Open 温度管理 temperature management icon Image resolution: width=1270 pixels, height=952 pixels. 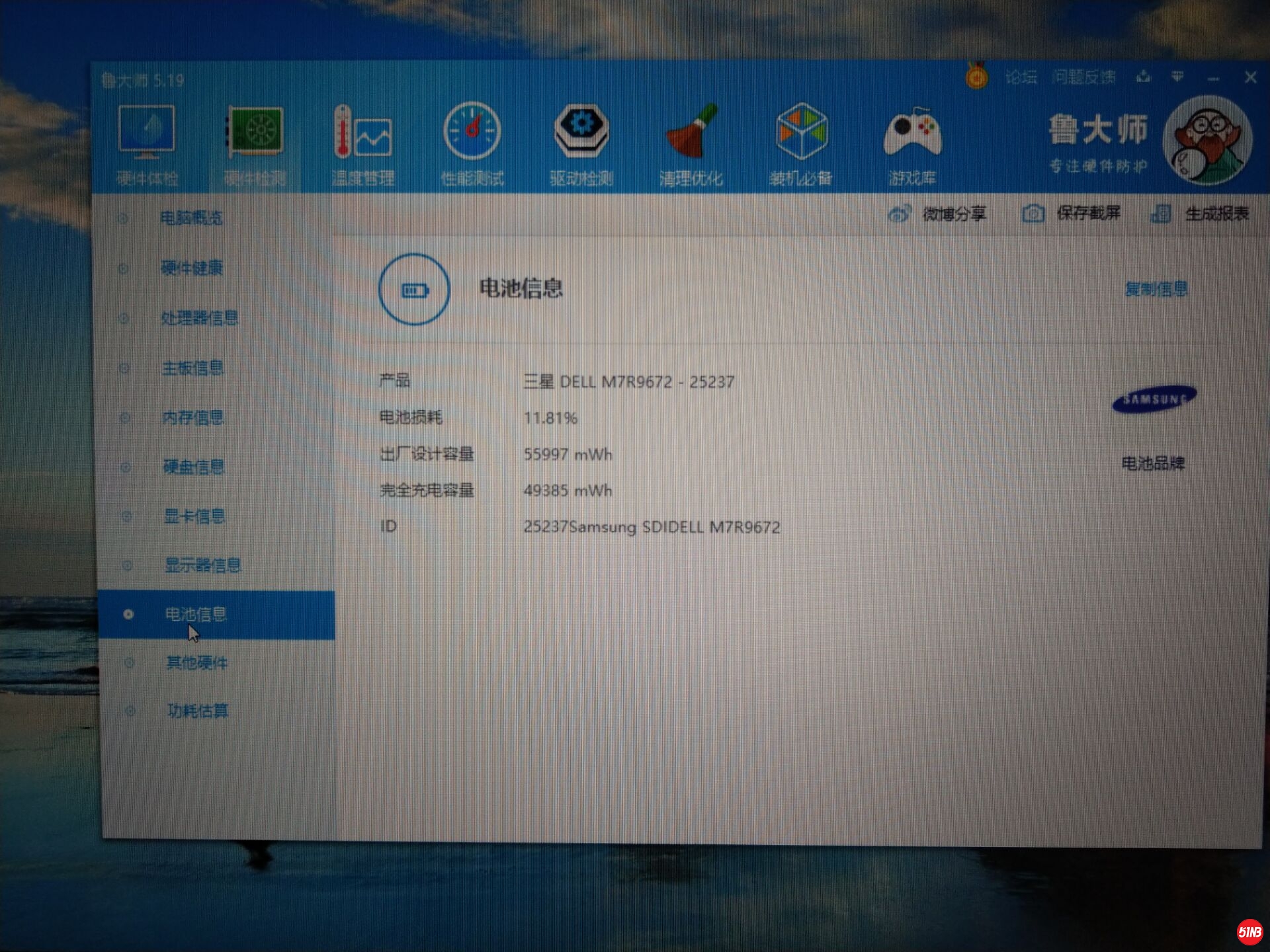point(363,134)
